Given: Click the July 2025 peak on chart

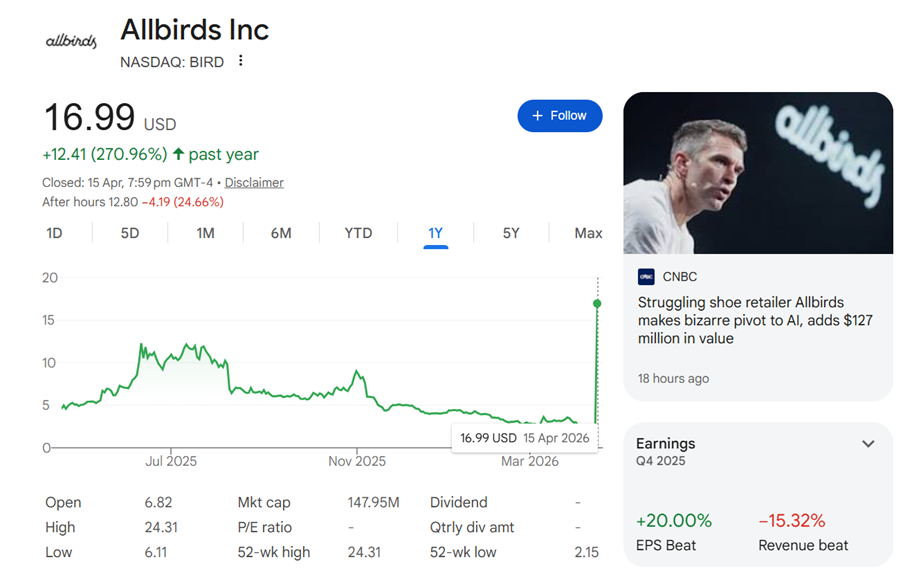Looking at the screenshot, I should pyautogui.click(x=142, y=346).
